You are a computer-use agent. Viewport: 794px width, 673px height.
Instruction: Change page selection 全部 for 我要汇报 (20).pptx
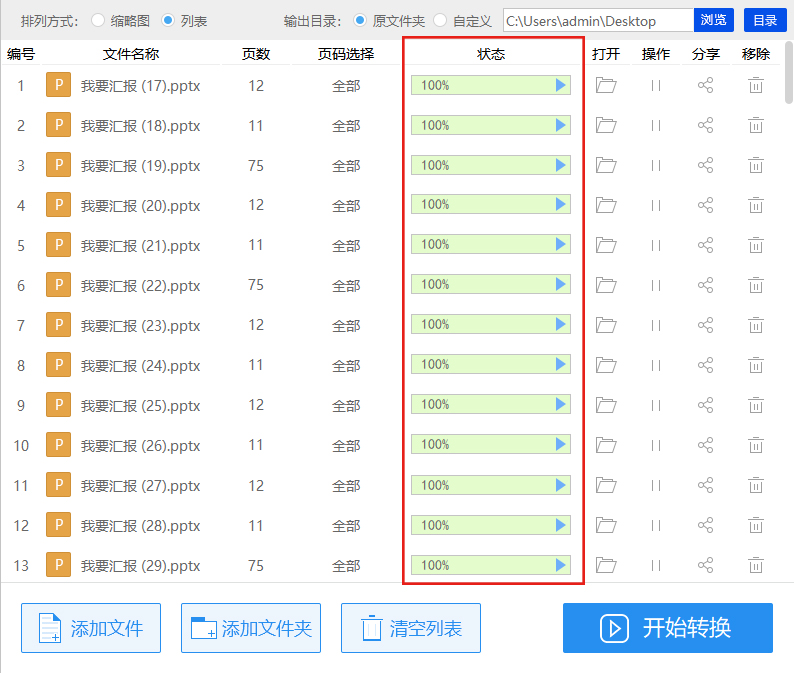346,206
